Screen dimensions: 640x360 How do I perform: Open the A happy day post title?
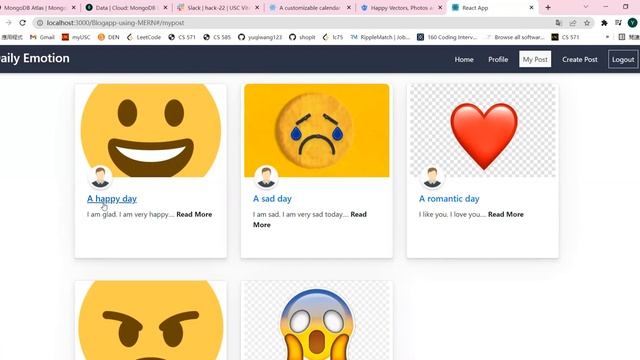tap(112, 199)
